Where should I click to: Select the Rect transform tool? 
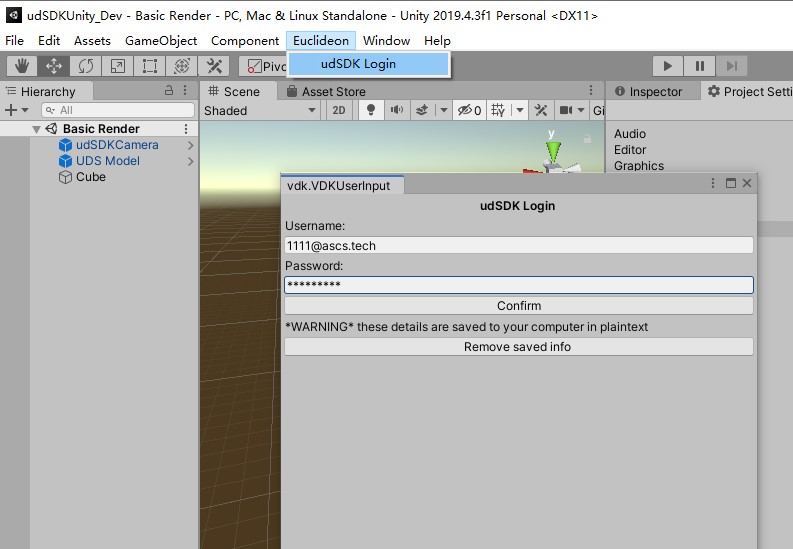(x=150, y=66)
